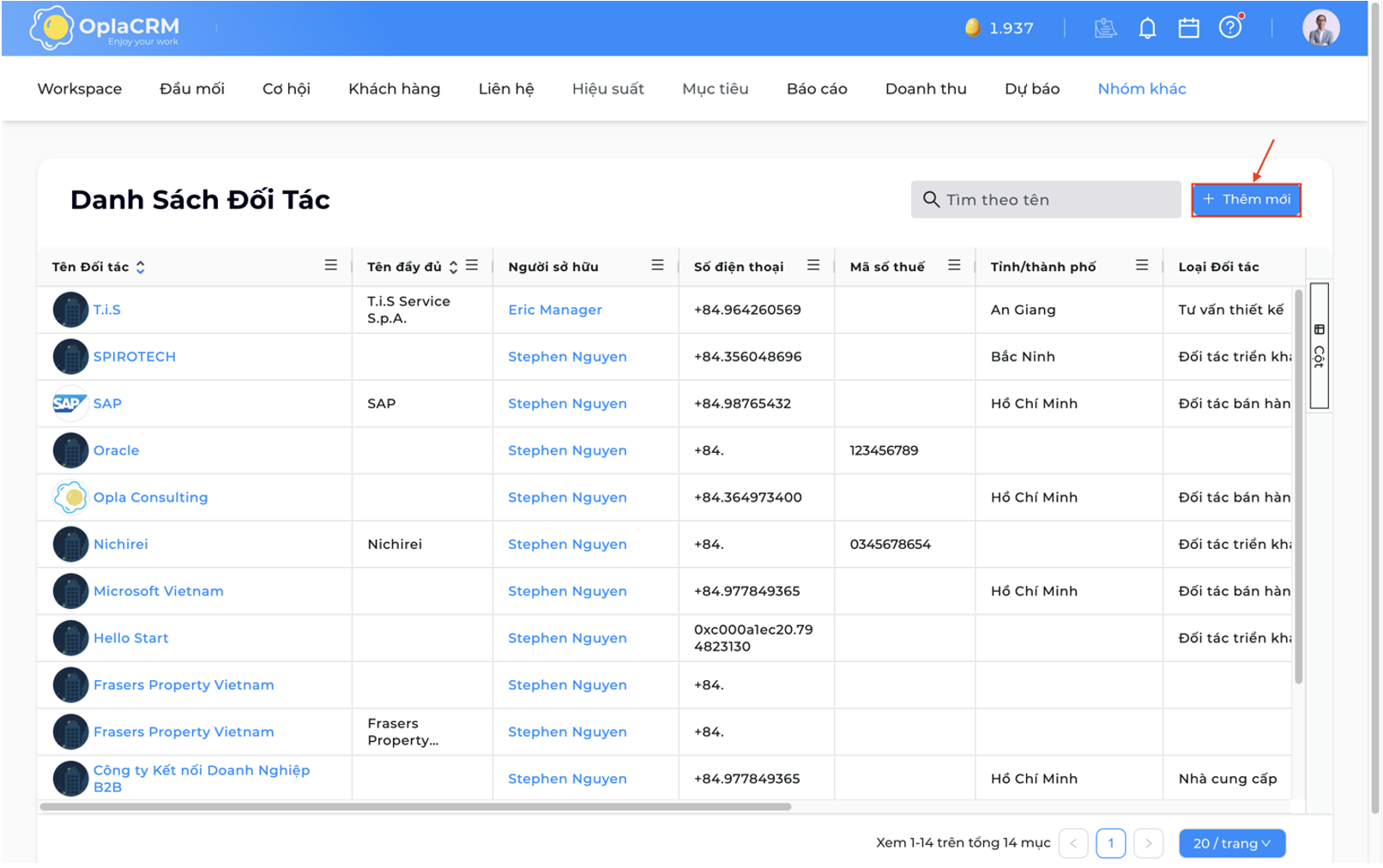
Task: Go to Liên hệ tab
Action: pyautogui.click(x=506, y=88)
